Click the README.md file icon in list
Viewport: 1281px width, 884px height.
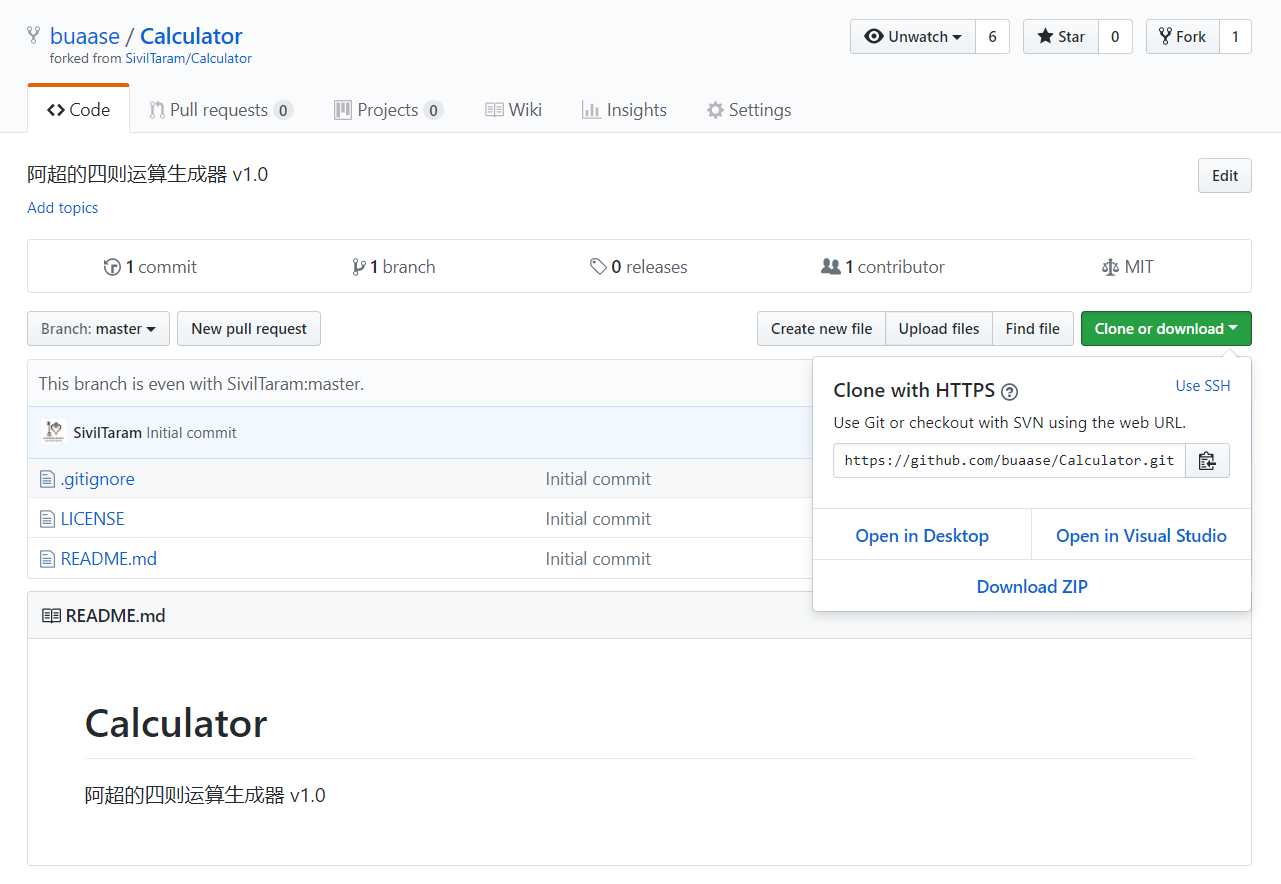pos(47,559)
